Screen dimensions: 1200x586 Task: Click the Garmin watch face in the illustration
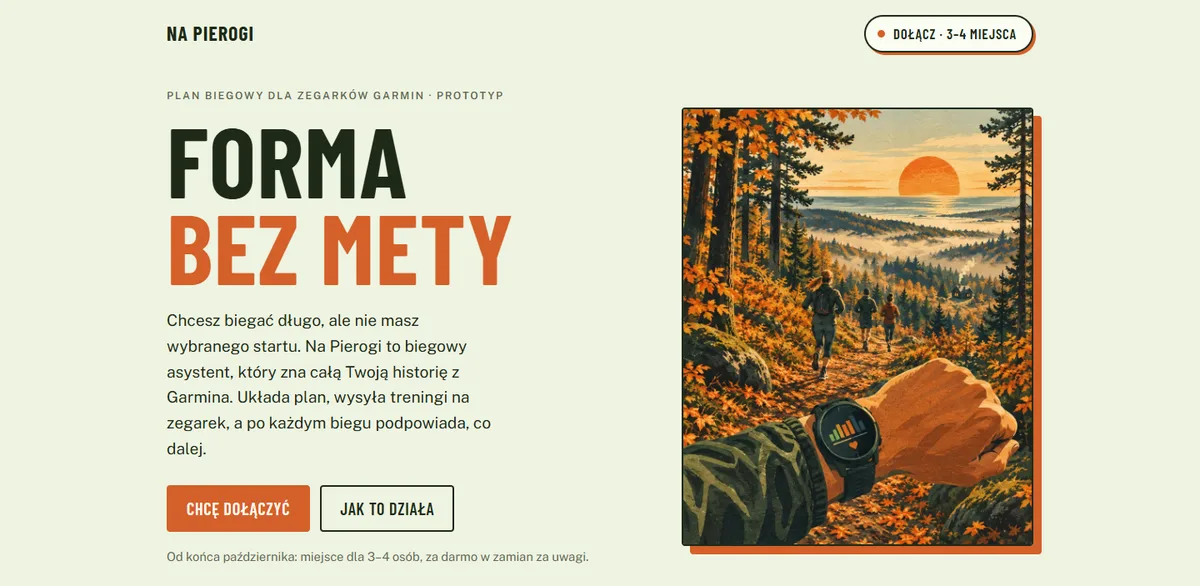point(850,435)
